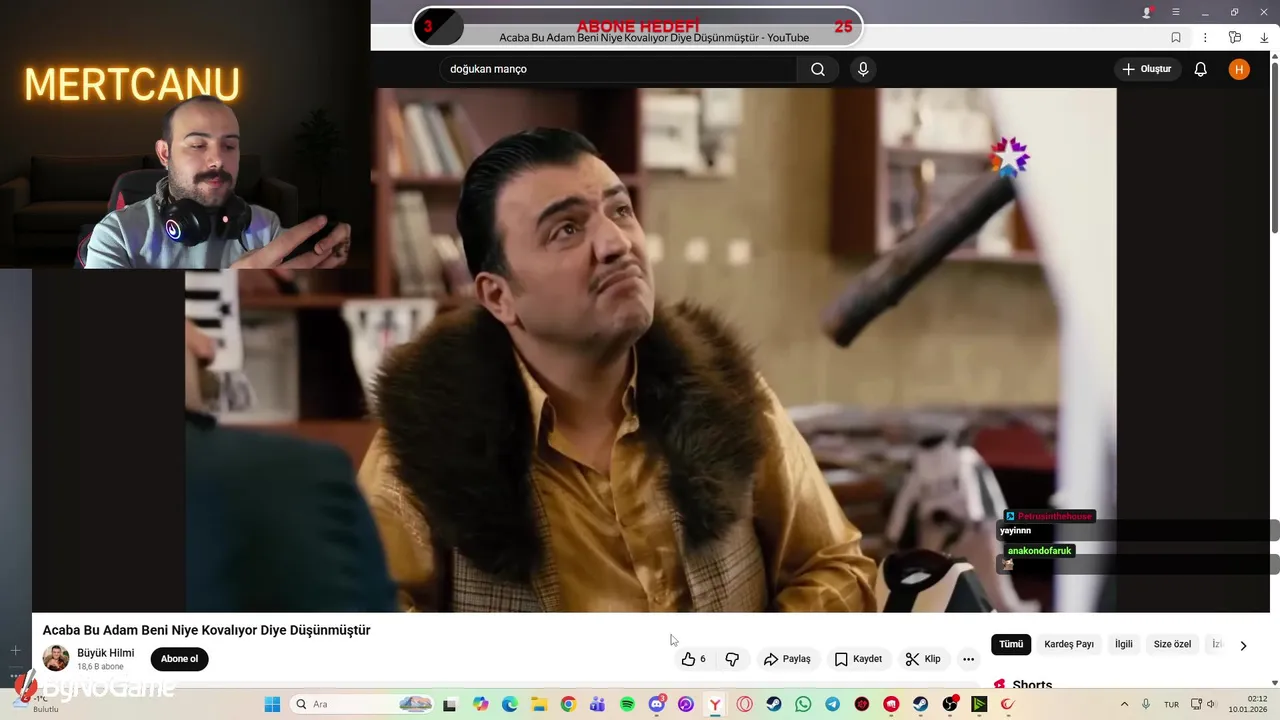Show more chips with right chevron
The width and height of the screenshot is (1280, 720).
(x=1243, y=645)
